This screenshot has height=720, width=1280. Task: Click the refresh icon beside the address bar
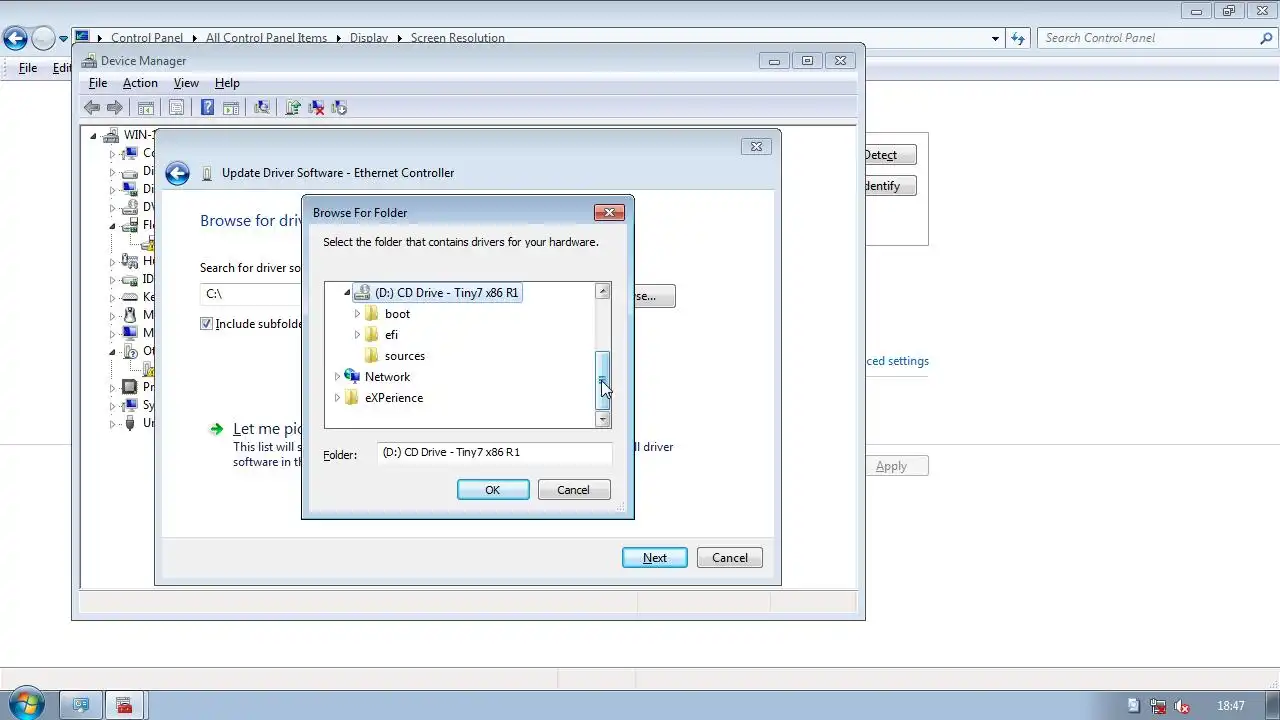pos(1018,38)
